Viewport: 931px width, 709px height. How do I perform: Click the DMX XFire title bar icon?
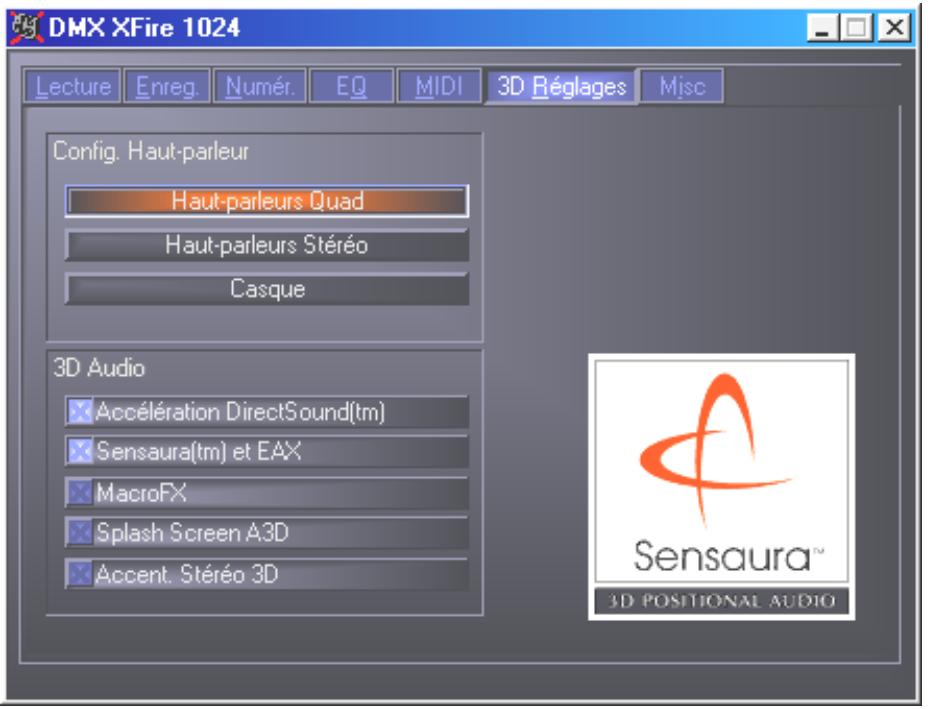click(26, 27)
